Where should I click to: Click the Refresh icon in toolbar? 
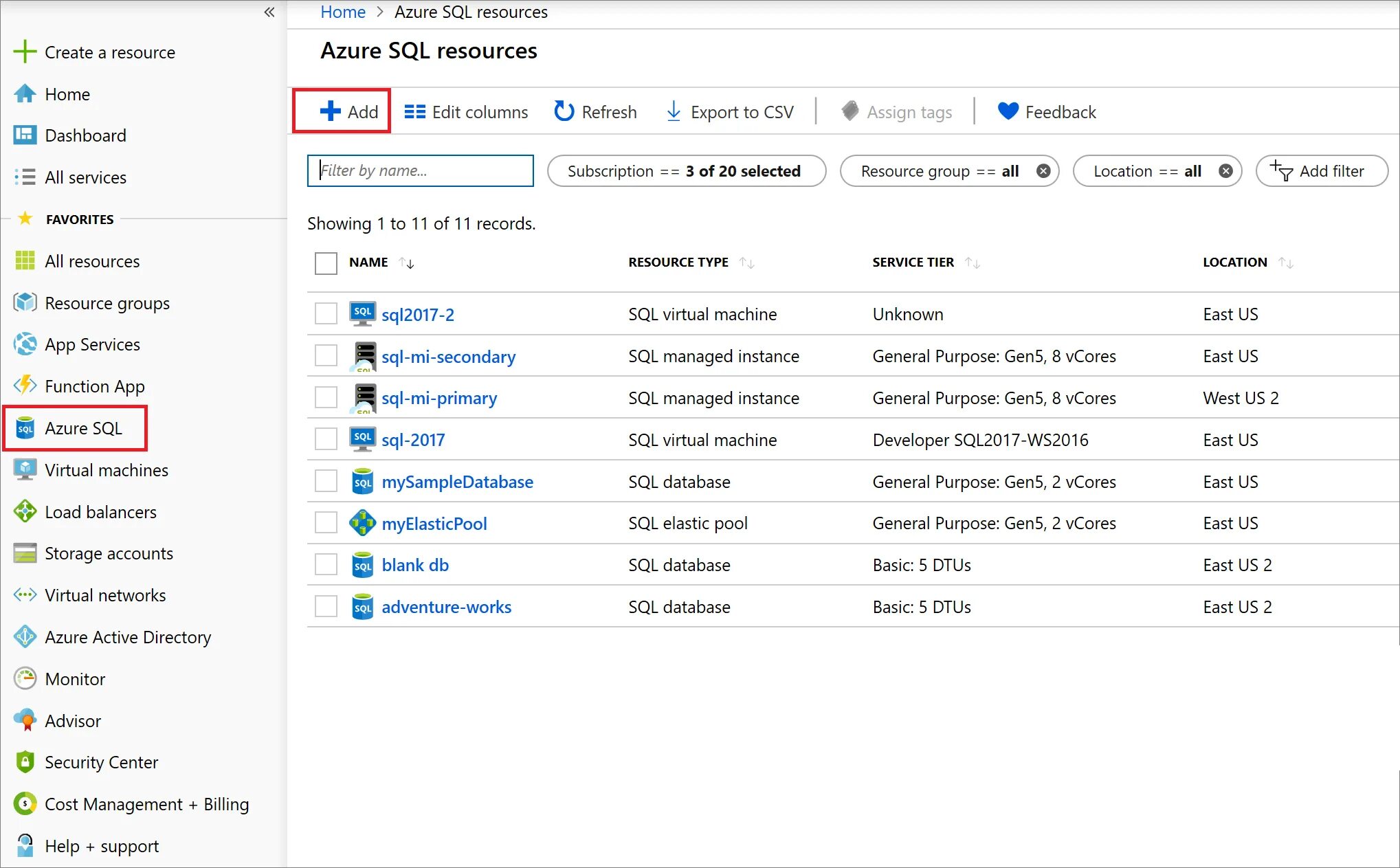coord(564,111)
